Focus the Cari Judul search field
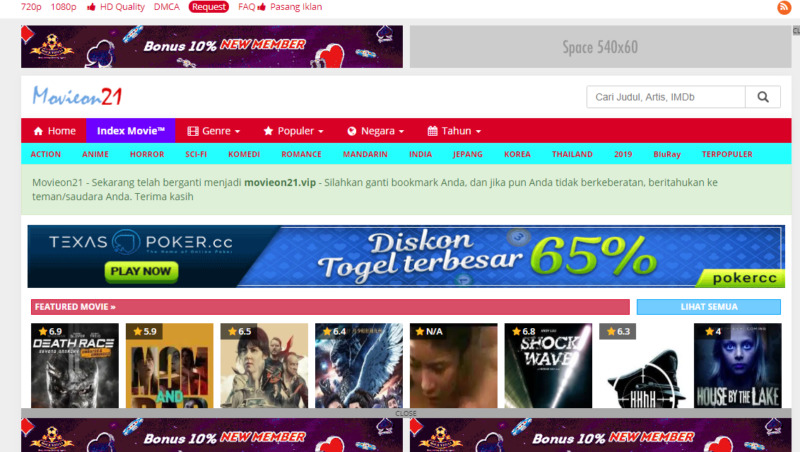This screenshot has height=452, width=800. 666,97
